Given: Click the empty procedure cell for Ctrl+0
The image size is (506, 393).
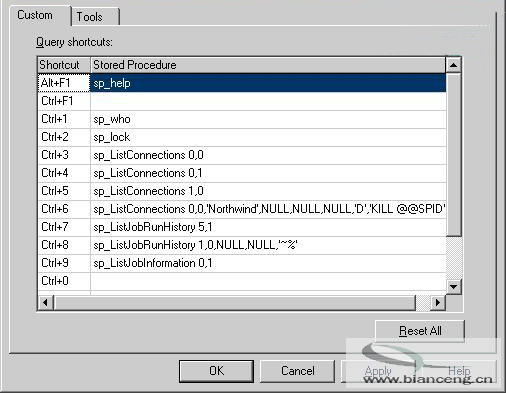Looking at the screenshot, I should coord(268,281).
